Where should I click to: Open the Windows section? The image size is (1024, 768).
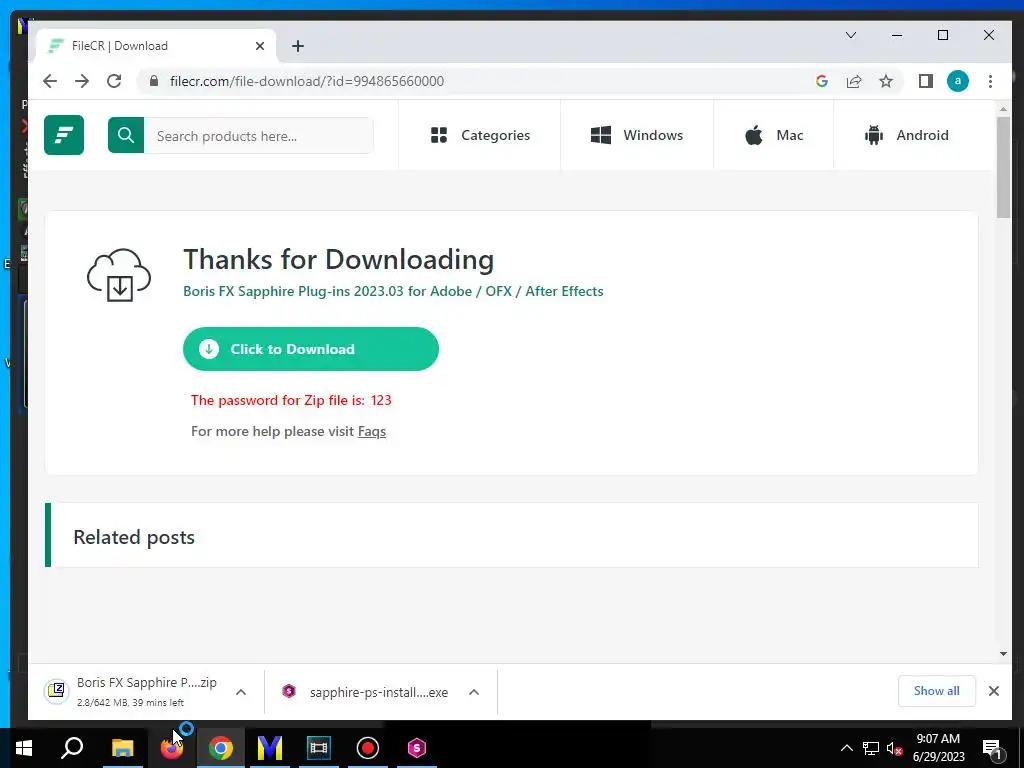pos(637,135)
